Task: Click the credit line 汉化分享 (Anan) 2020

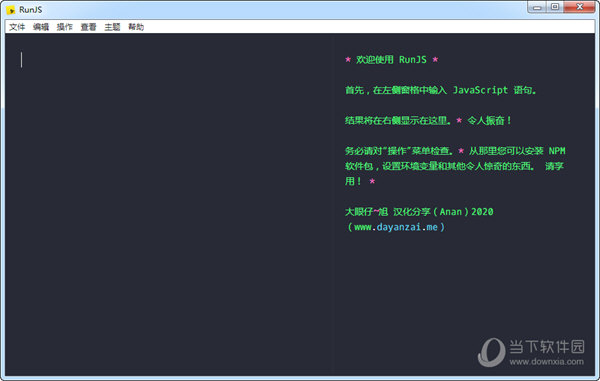Action: pos(443,212)
